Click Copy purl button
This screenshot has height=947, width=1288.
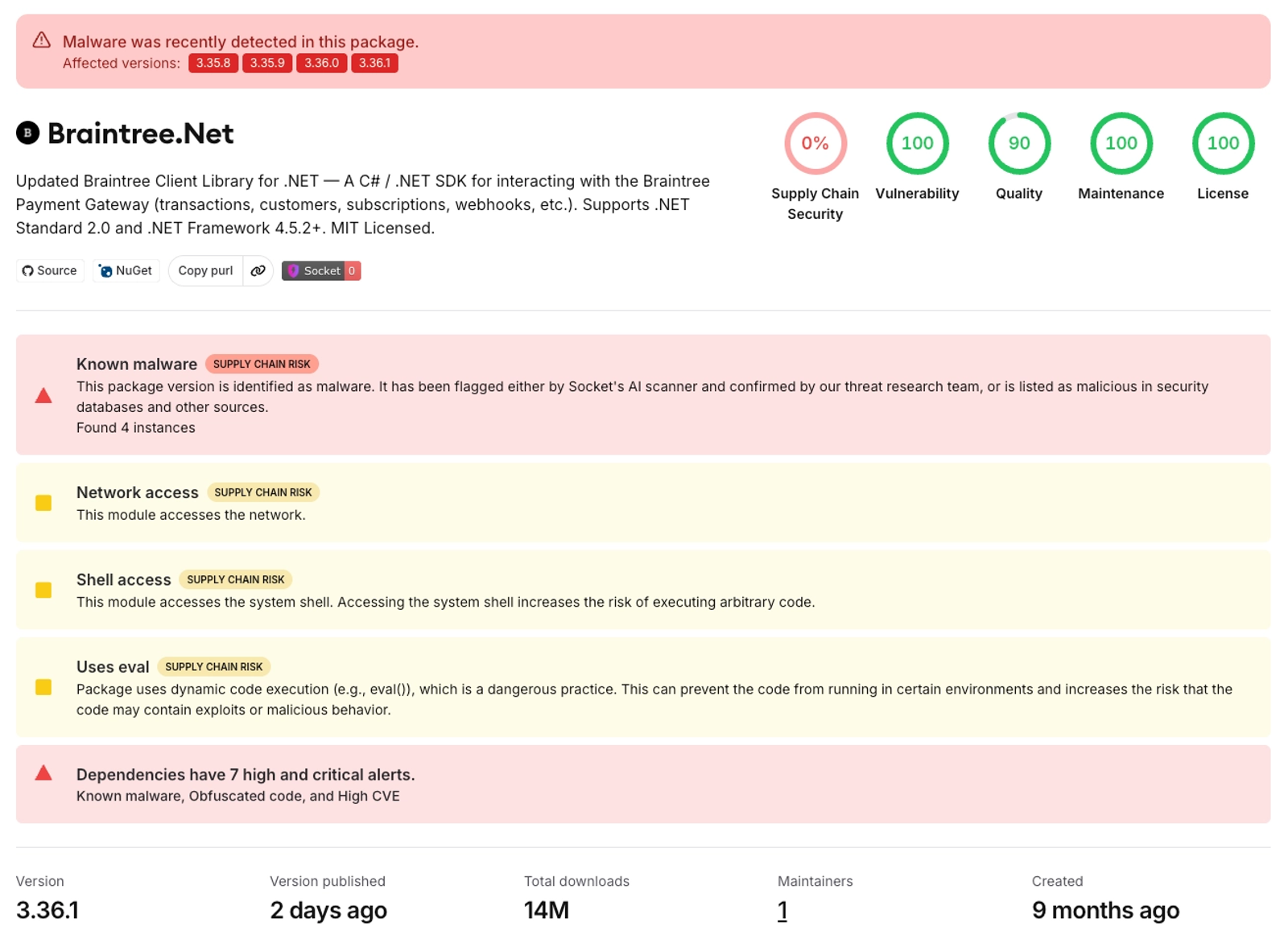point(205,270)
